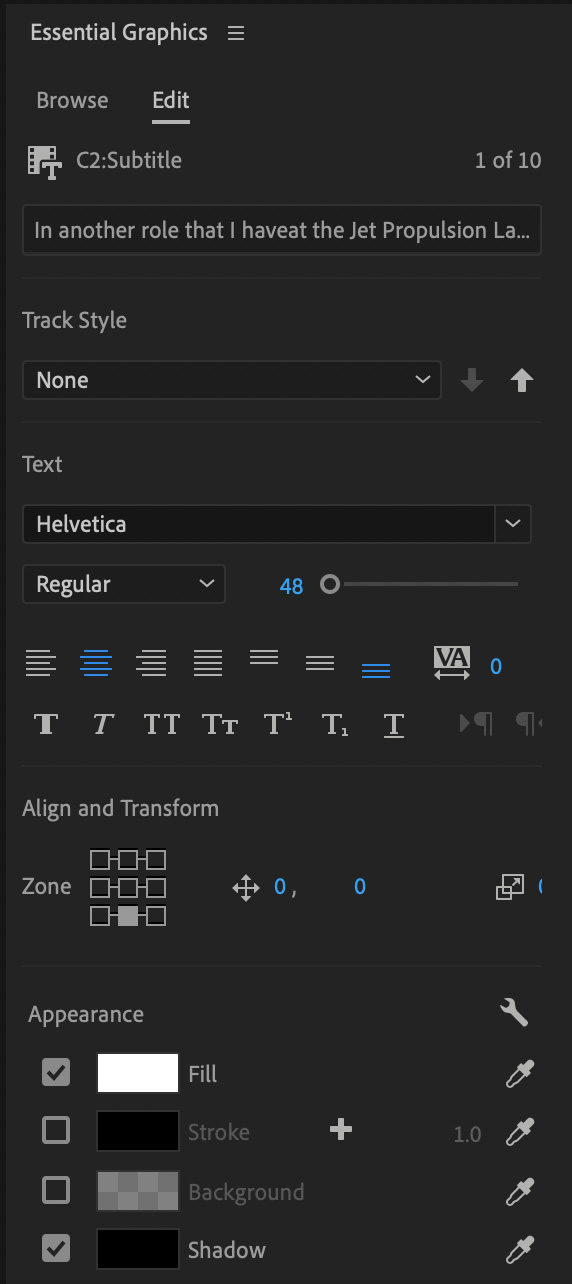Switch to the Browse tab
This screenshot has height=1284, width=572.
pos(72,100)
